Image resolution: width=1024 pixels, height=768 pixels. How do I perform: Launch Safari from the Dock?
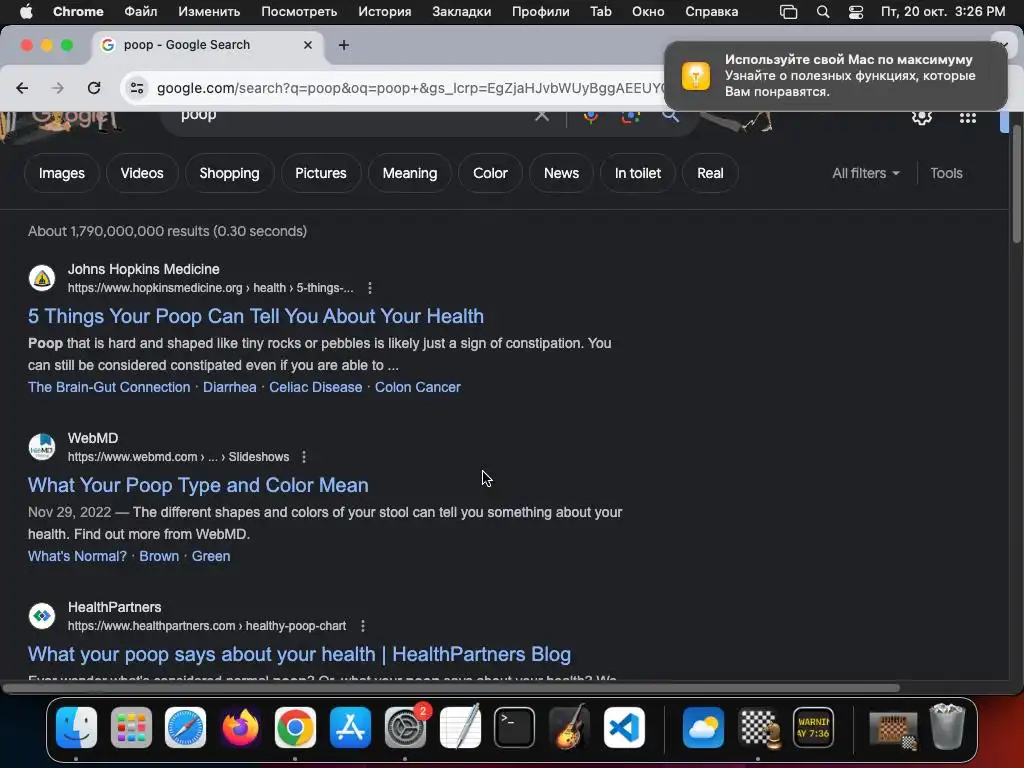(185, 728)
